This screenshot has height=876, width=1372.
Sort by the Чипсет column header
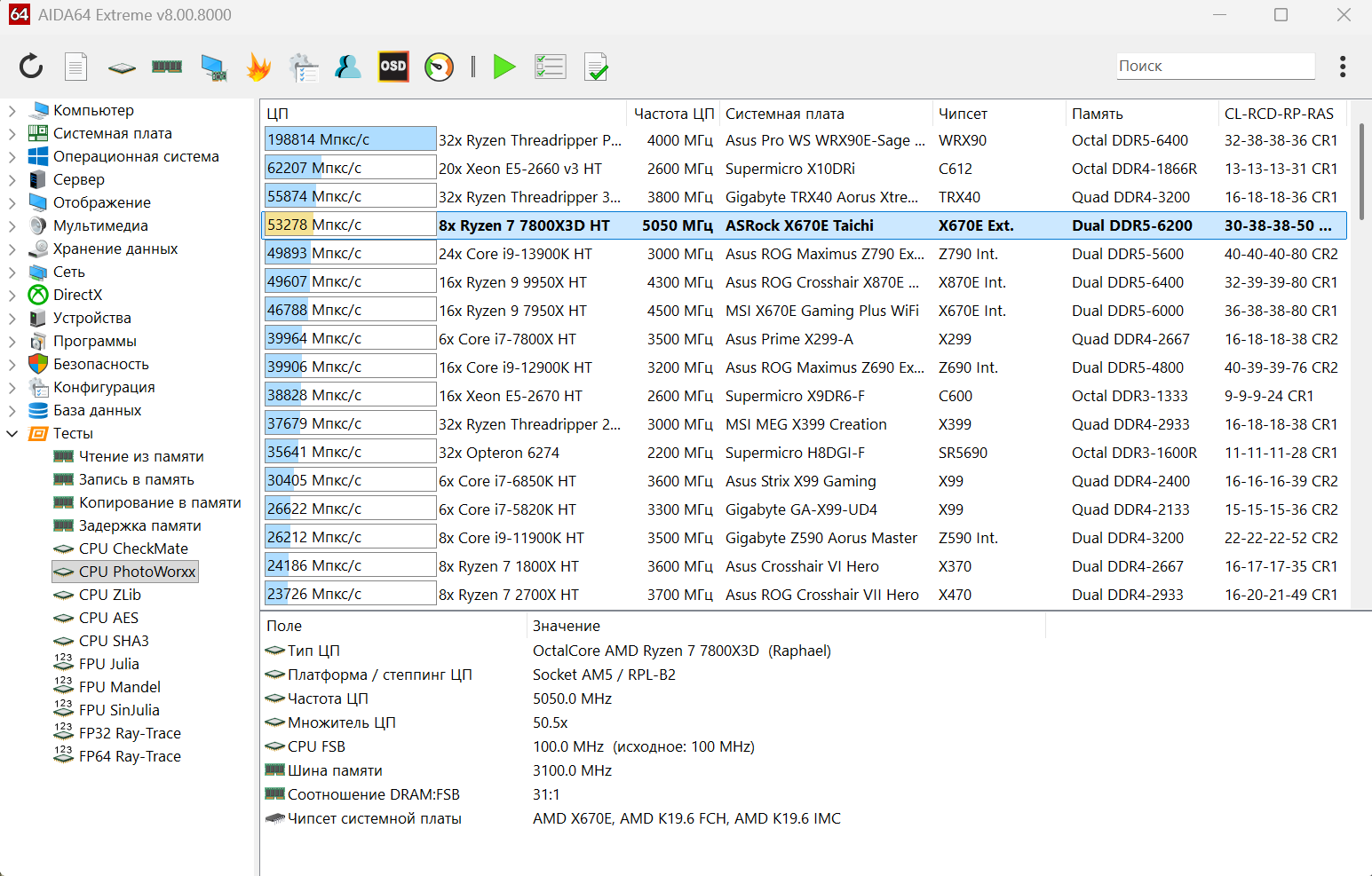(999, 114)
